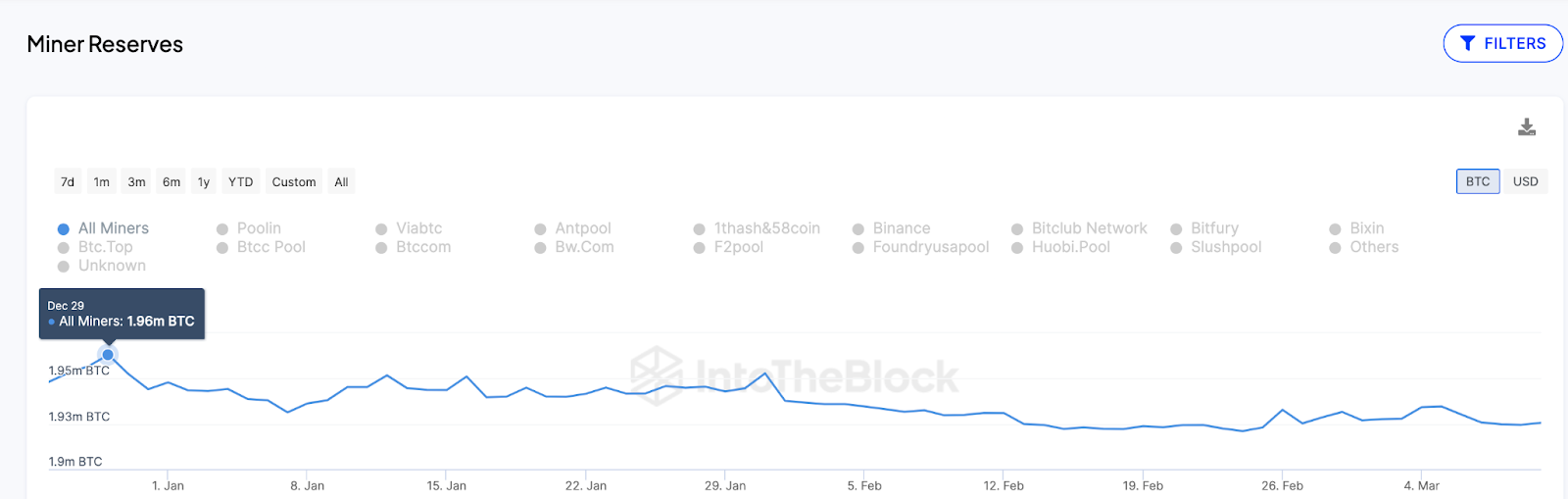Open the FILTERS button

(1502, 43)
